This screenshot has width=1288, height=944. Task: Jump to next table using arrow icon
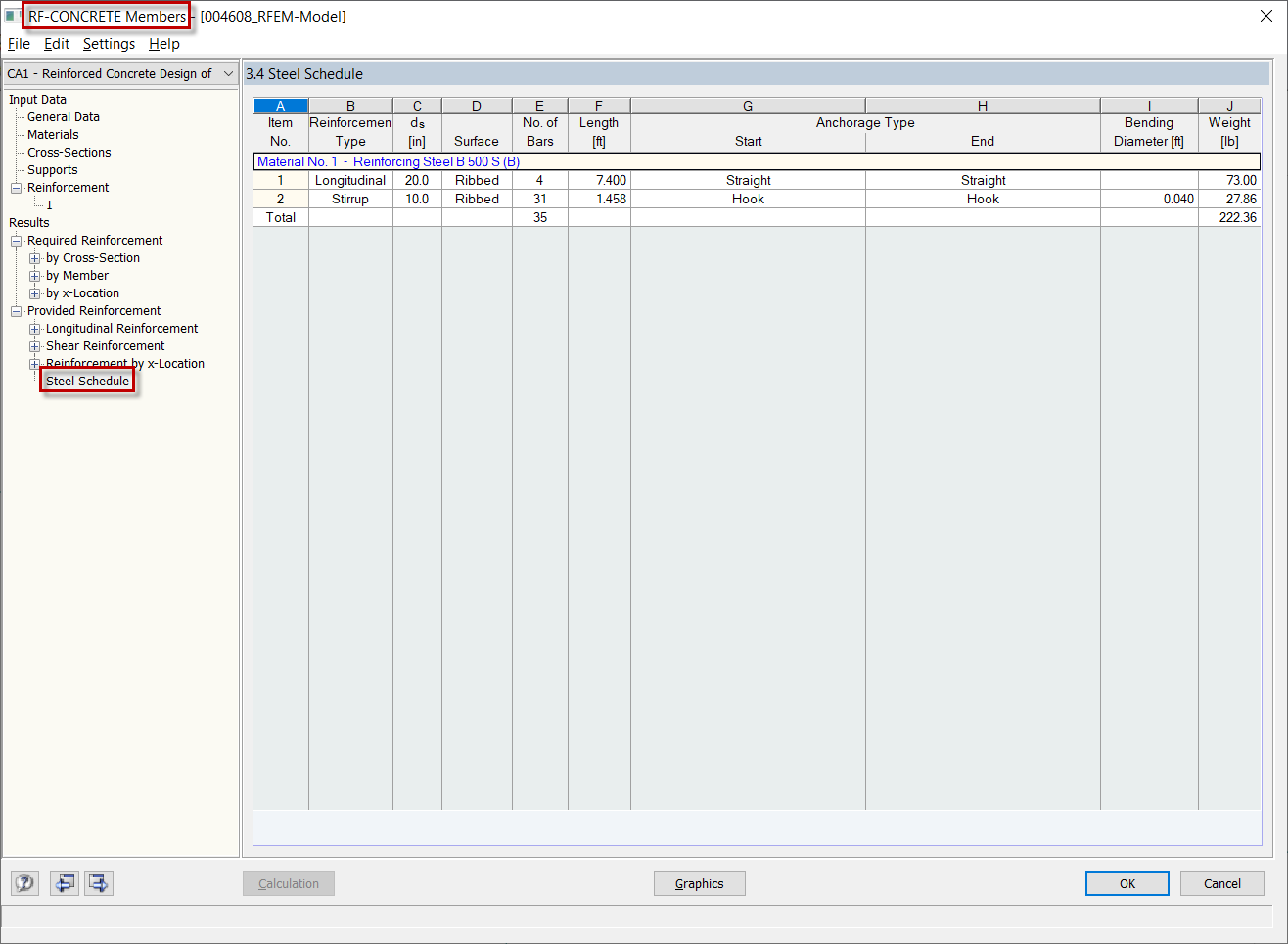pos(98,882)
